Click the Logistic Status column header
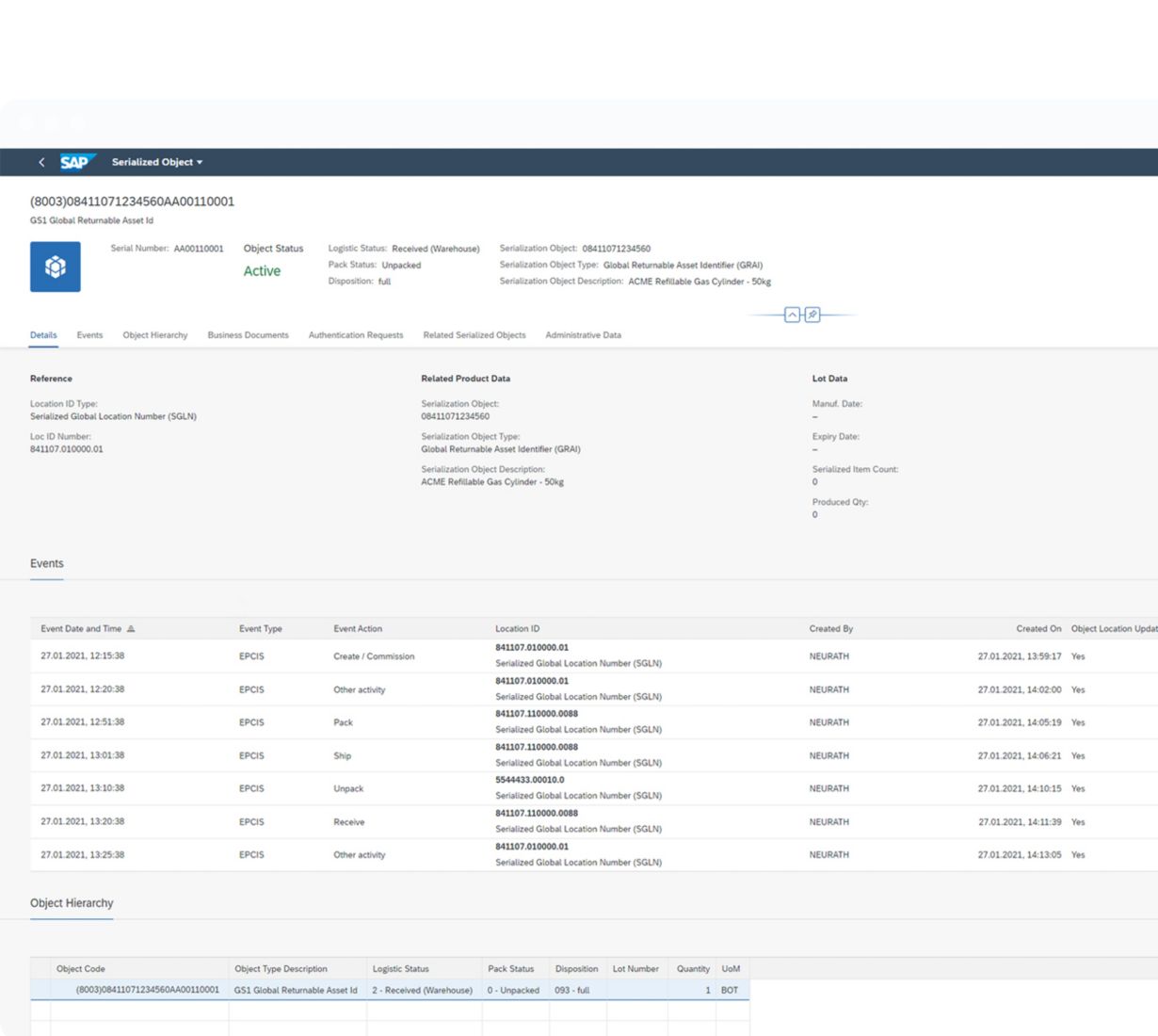The image size is (1158, 1036). tap(400, 969)
